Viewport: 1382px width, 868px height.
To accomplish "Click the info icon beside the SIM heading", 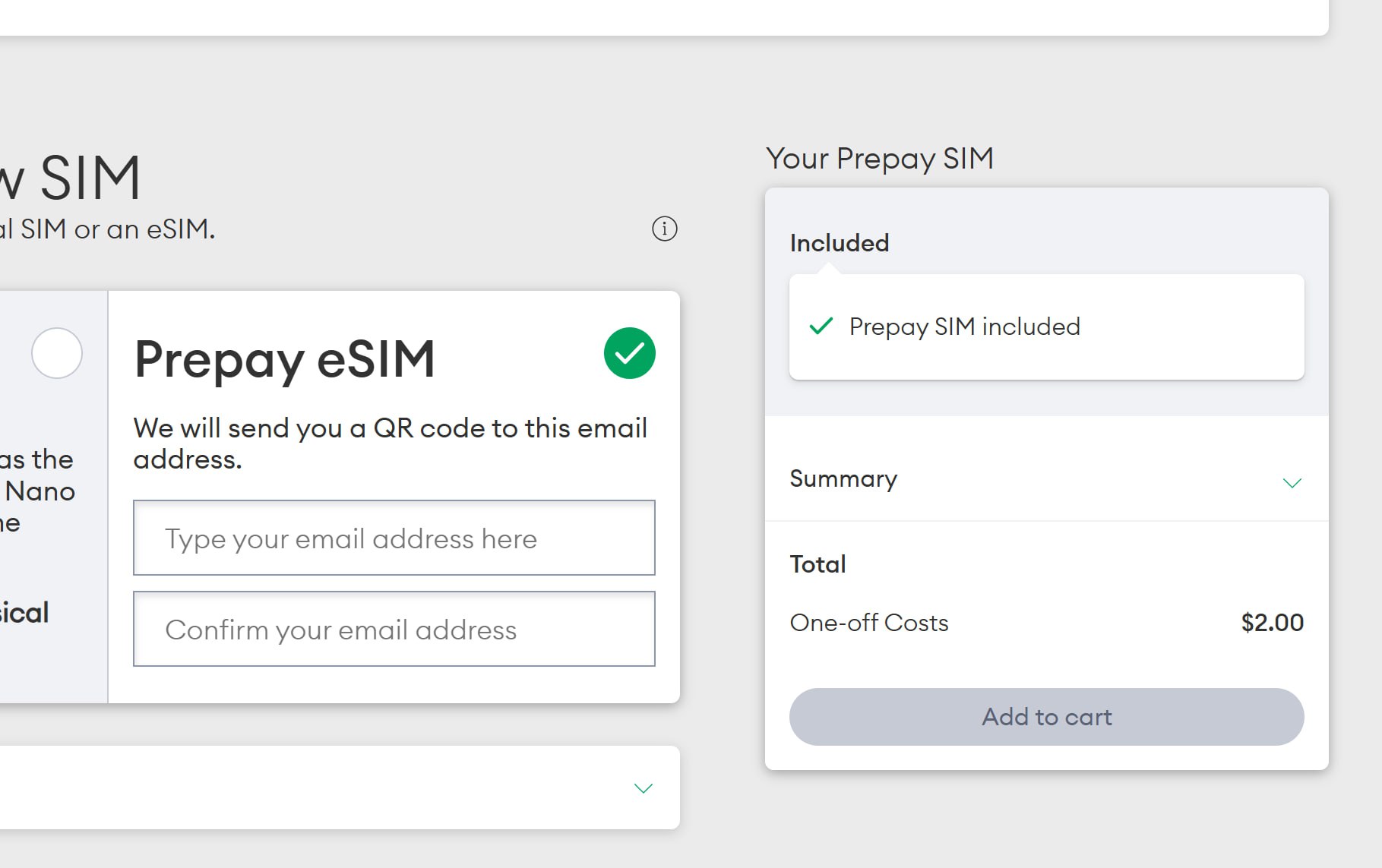I will 665,229.
